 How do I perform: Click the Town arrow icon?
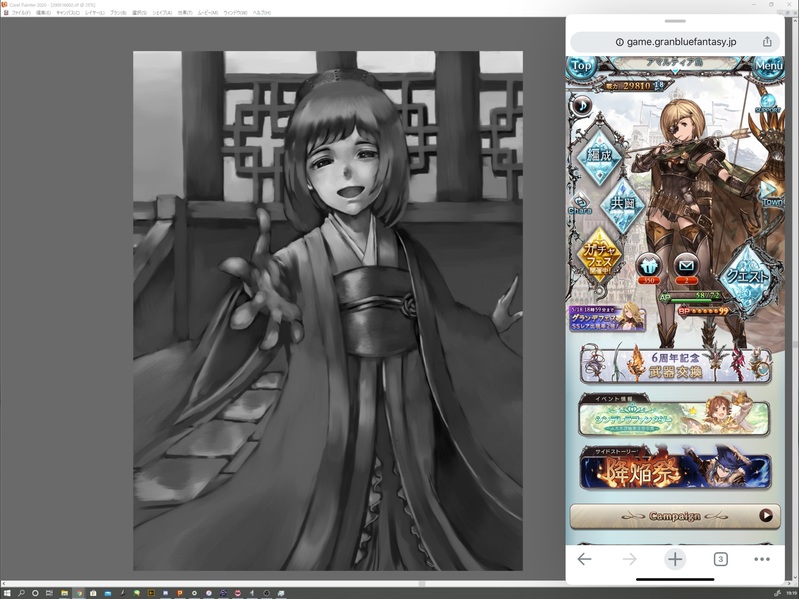[x=770, y=194]
